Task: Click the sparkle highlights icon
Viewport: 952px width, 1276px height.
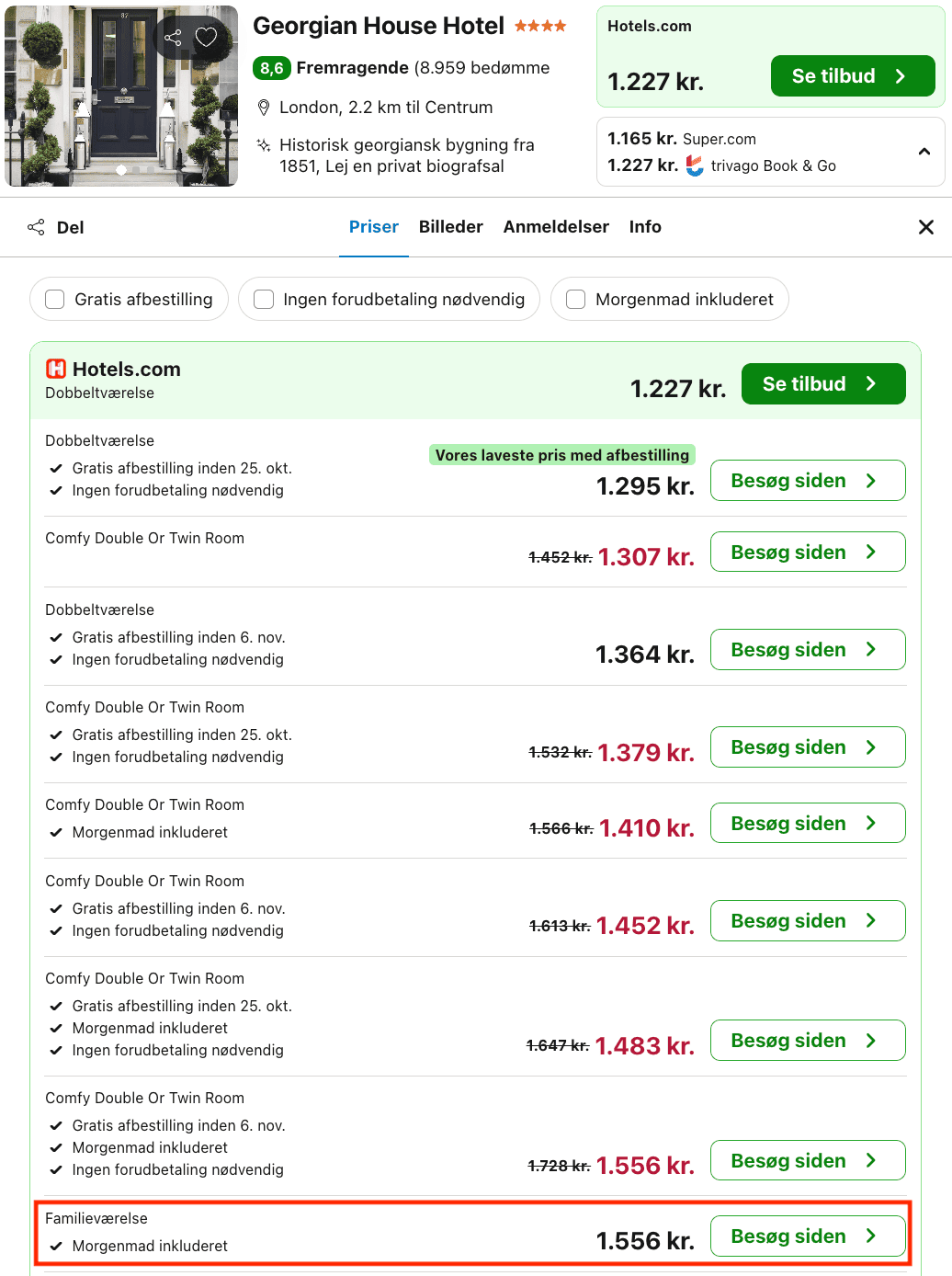Action: [x=264, y=145]
